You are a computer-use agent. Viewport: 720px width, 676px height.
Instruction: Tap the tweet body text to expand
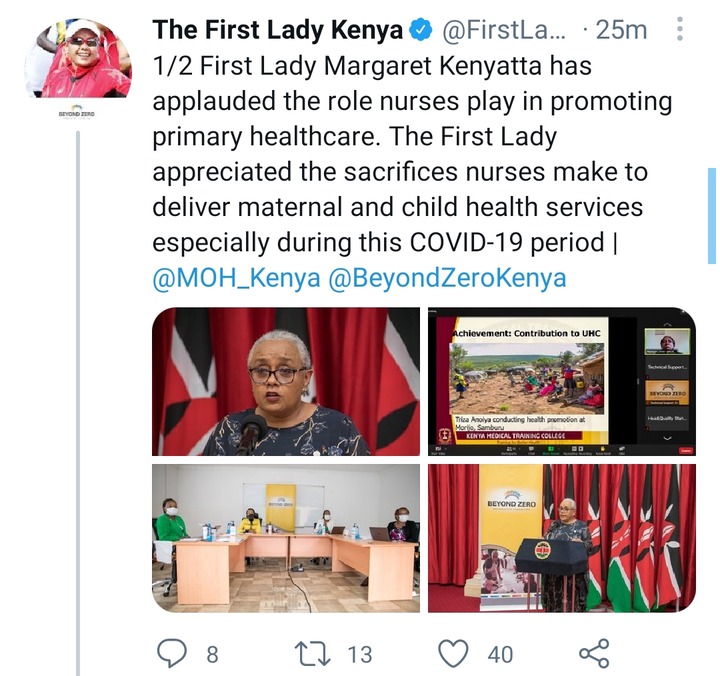(412, 154)
